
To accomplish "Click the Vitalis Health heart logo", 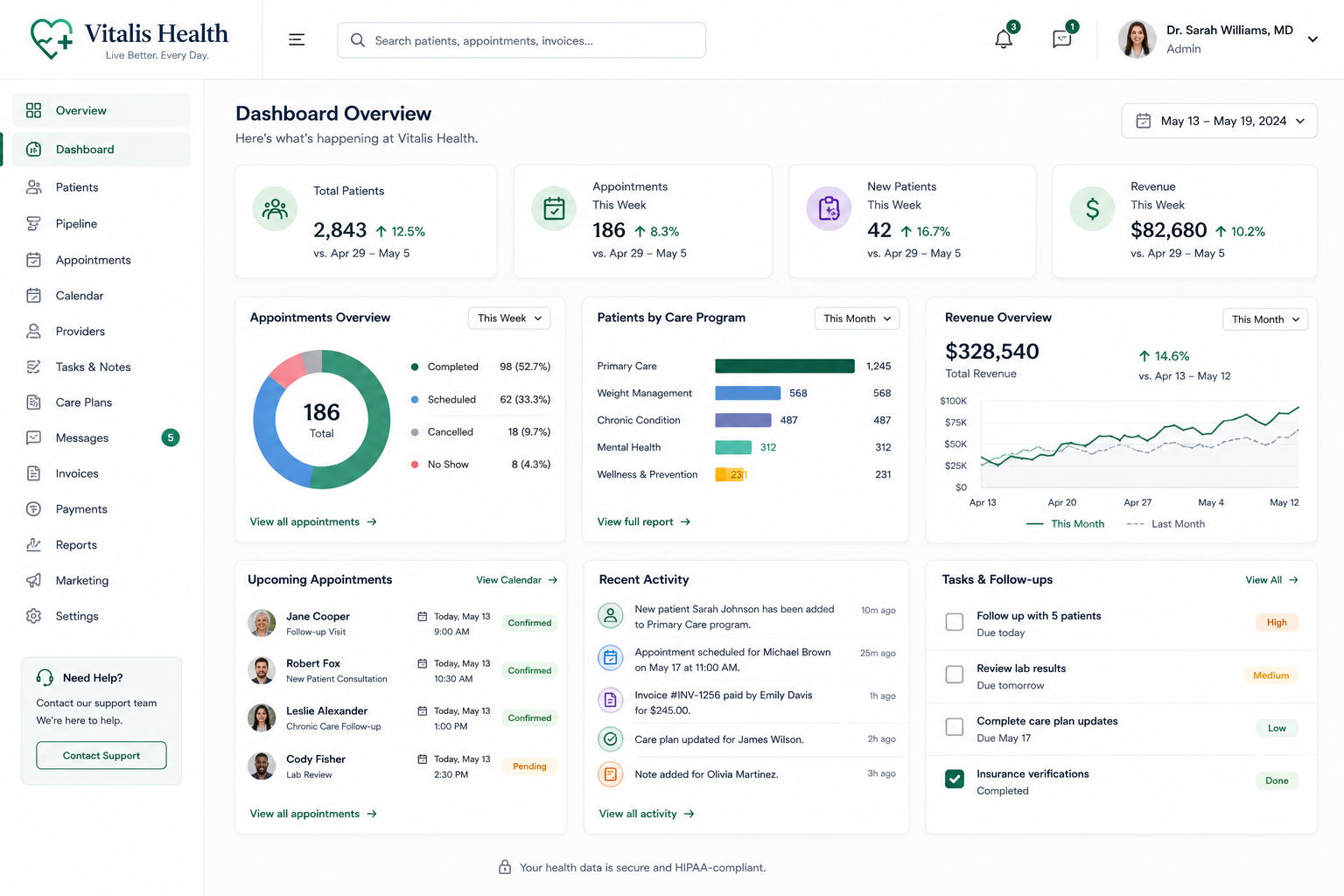I will click(x=52, y=38).
